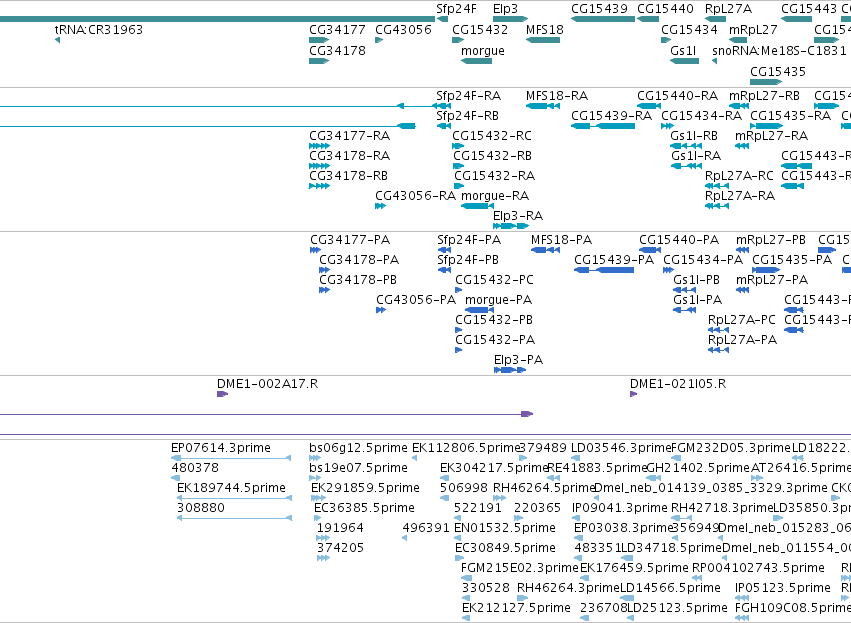Viewport: 851px width, 623px height.
Task: Select the bs06g12.5prime label
Action: (358, 448)
